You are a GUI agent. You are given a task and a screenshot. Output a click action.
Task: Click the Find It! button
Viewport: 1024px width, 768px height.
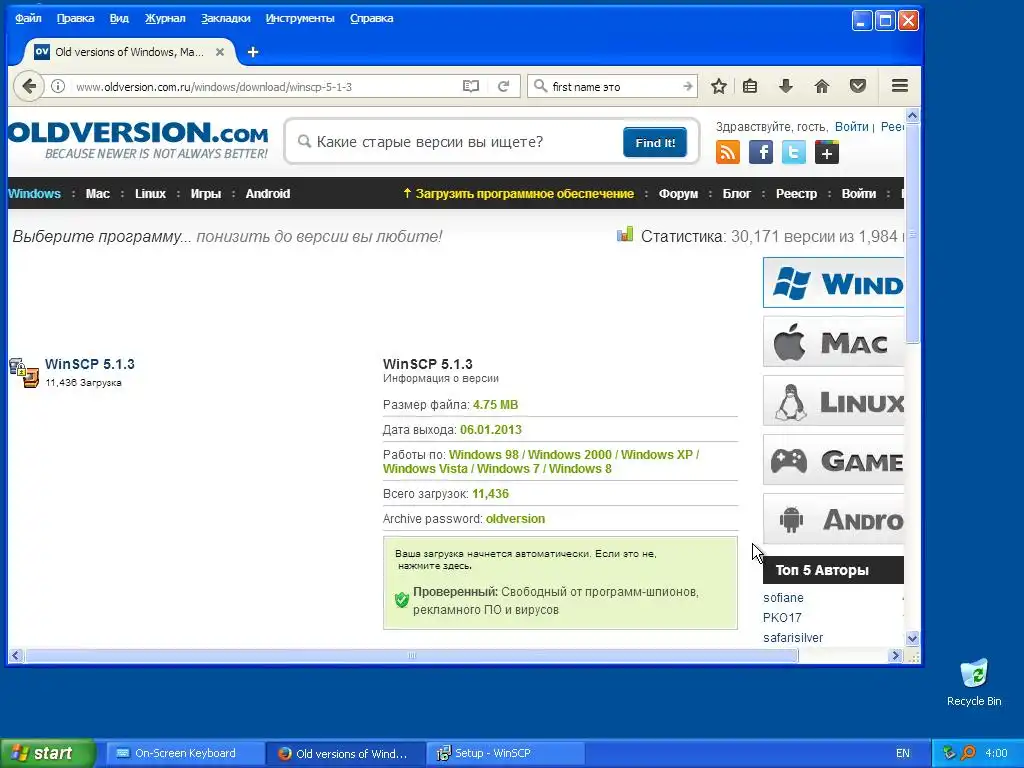click(655, 142)
